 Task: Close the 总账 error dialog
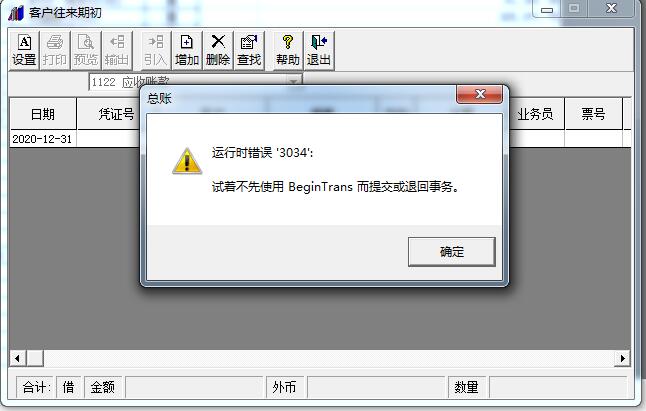pos(480,94)
